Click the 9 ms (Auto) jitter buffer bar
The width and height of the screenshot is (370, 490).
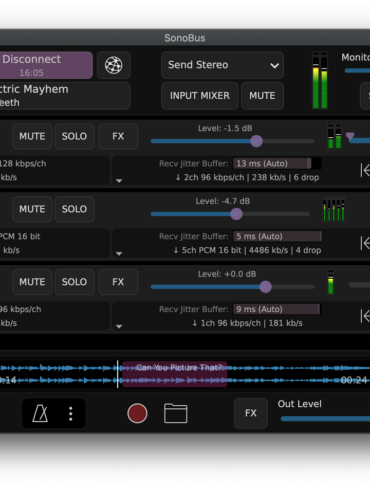pos(276,309)
